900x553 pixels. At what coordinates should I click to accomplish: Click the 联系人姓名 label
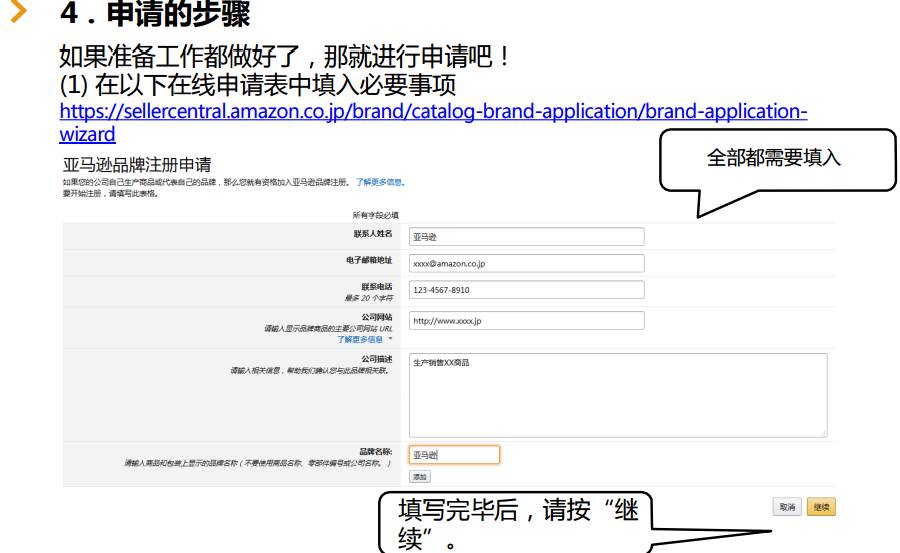click(x=373, y=234)
